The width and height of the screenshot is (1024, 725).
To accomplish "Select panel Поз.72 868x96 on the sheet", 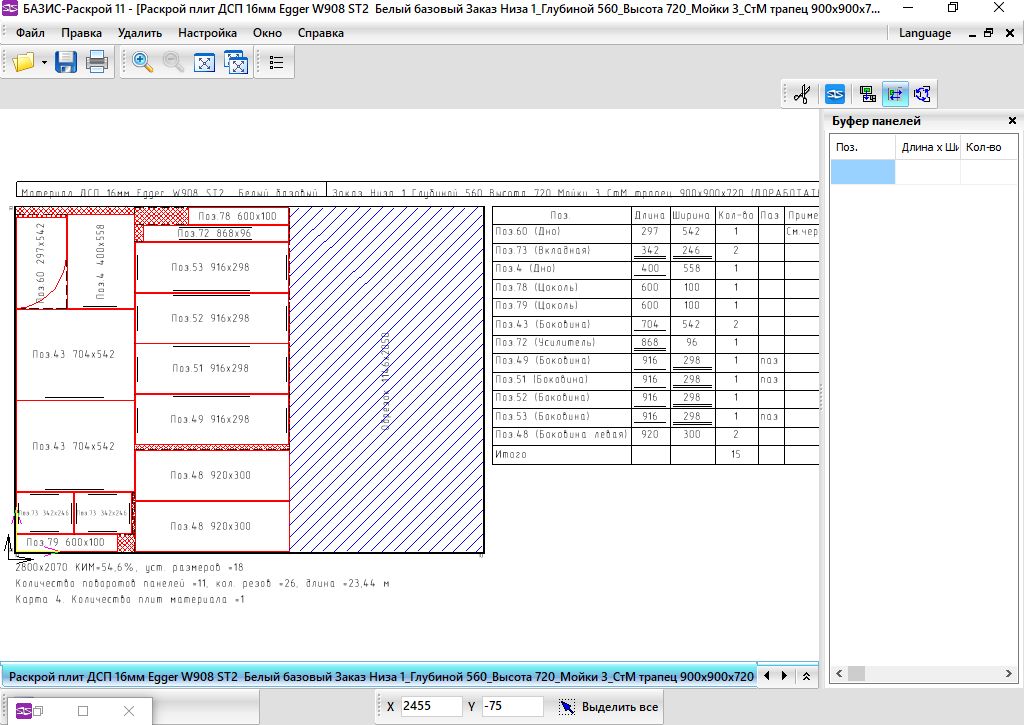I will 216,233.
